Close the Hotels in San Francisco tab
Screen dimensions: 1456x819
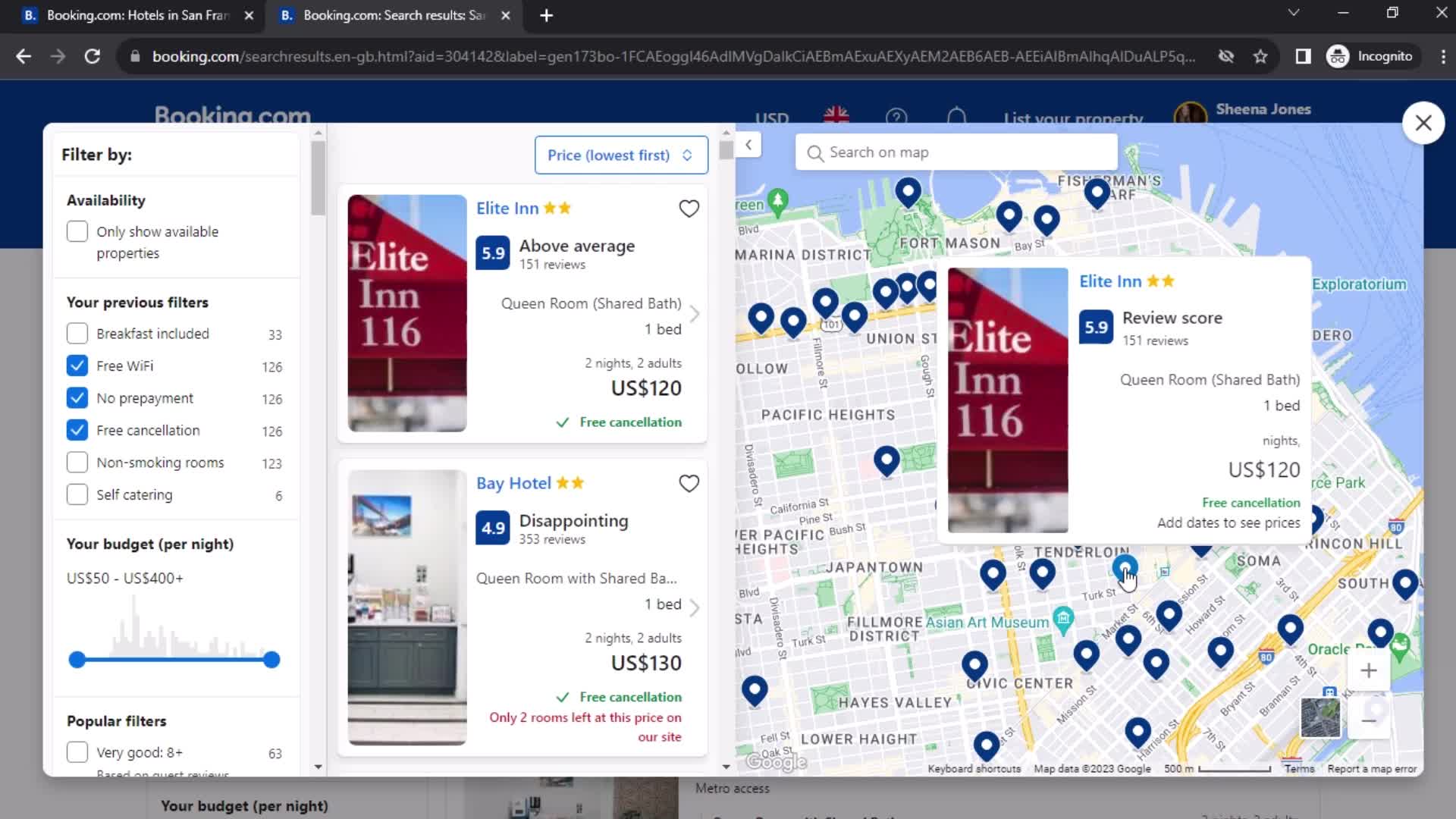(249, 15)
